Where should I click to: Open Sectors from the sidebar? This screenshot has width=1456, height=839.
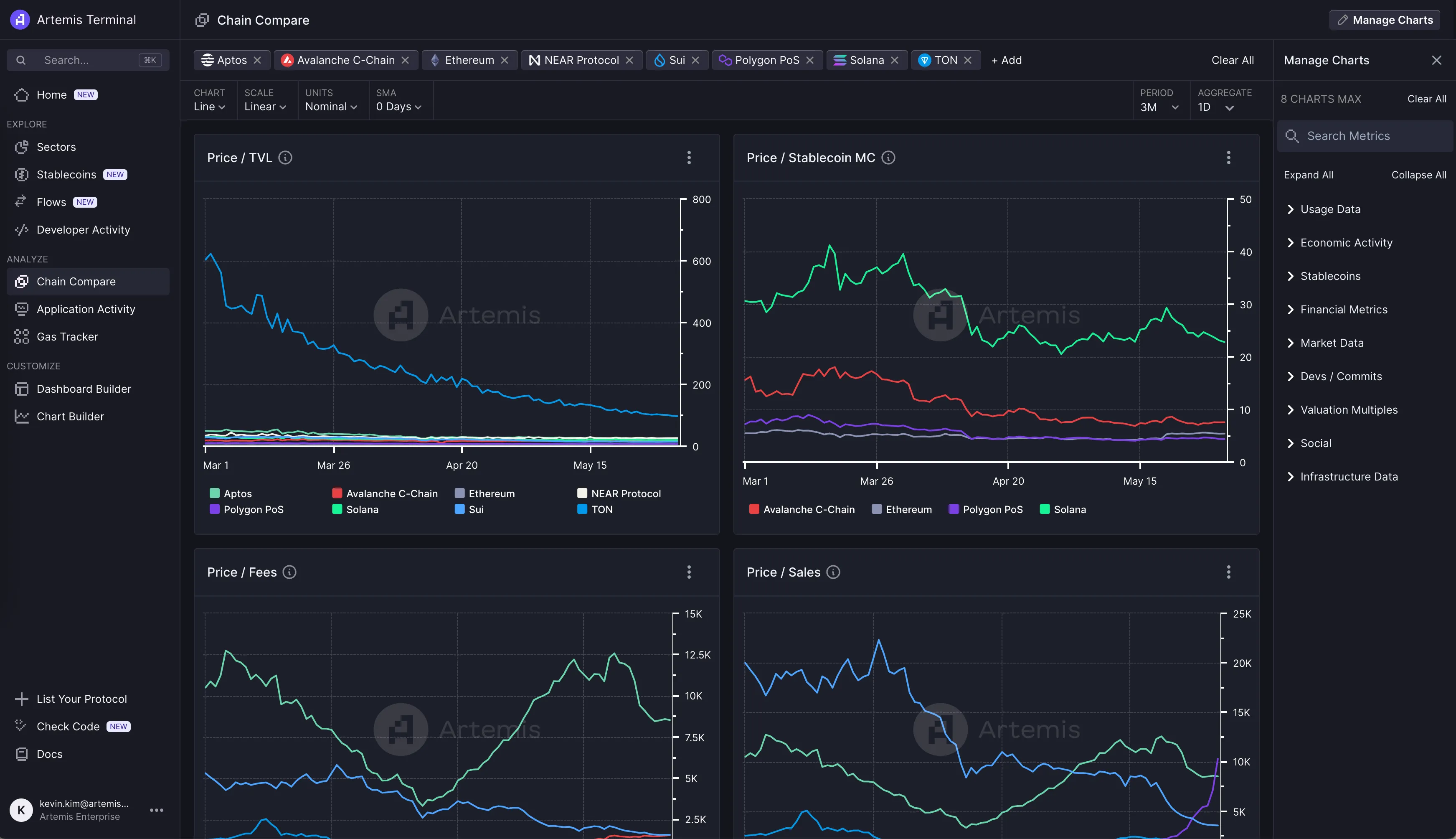tap(56, 147)
